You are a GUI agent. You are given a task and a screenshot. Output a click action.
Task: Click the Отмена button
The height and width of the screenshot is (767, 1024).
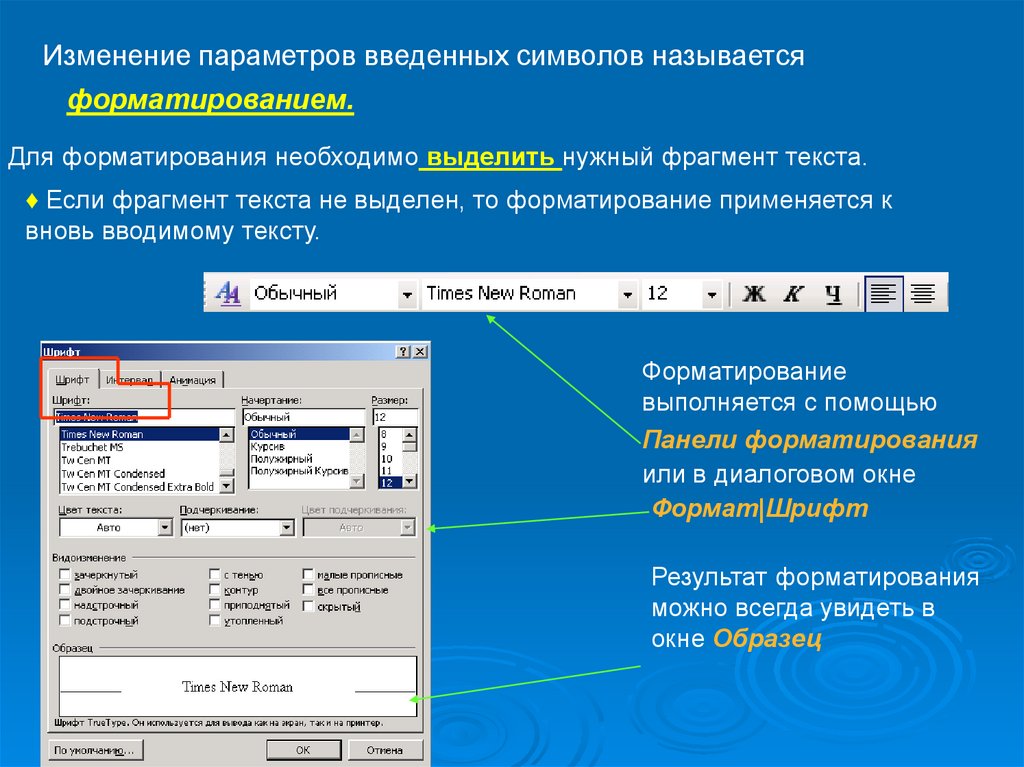pos(384,749)
